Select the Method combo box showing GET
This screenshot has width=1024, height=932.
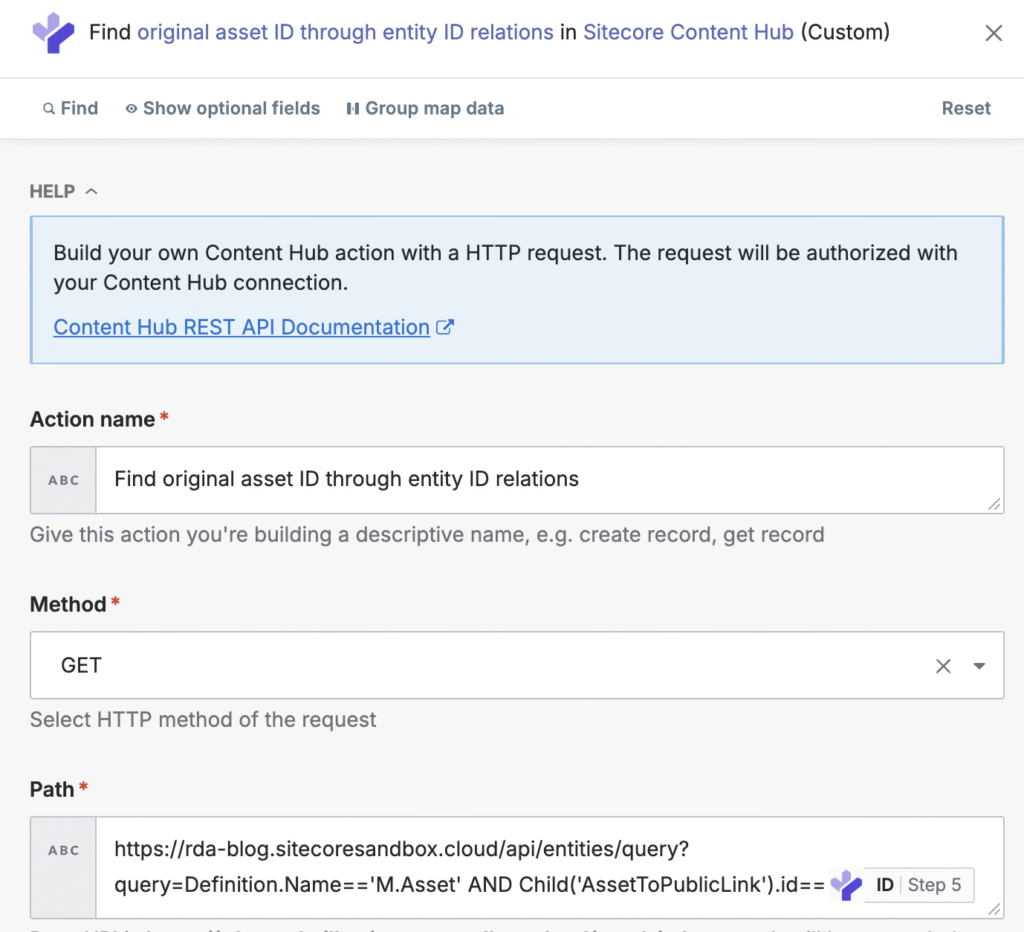click(x=517, y=665)
